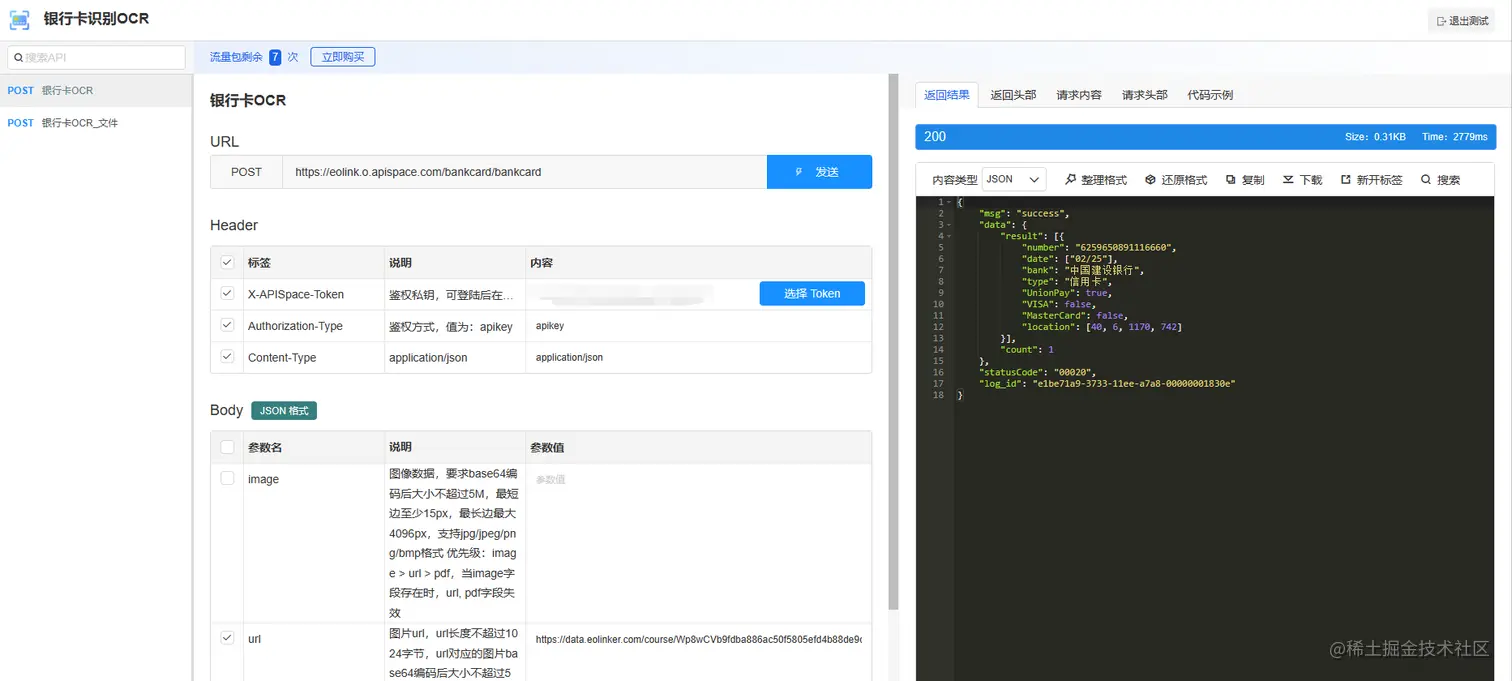The height and width of the screenshot is (681, 1512).
Task: Uncheck the Authorization-Type header checkbox
Action: click(x=227, y=326)
